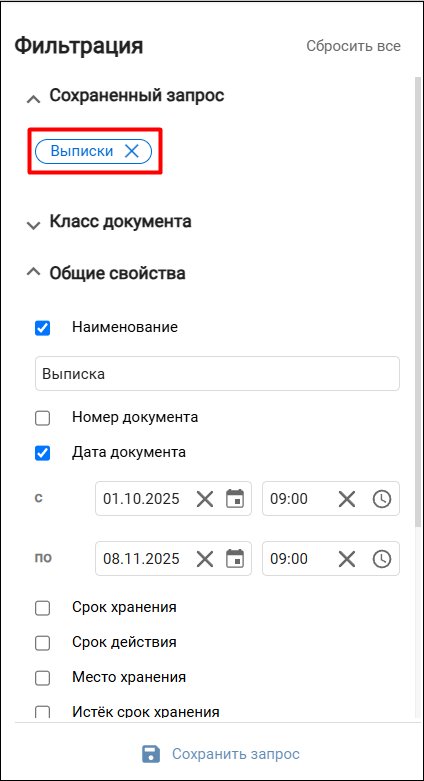Tick the Срок хранения checkbox
424x781 pixels.
[42, 608]
